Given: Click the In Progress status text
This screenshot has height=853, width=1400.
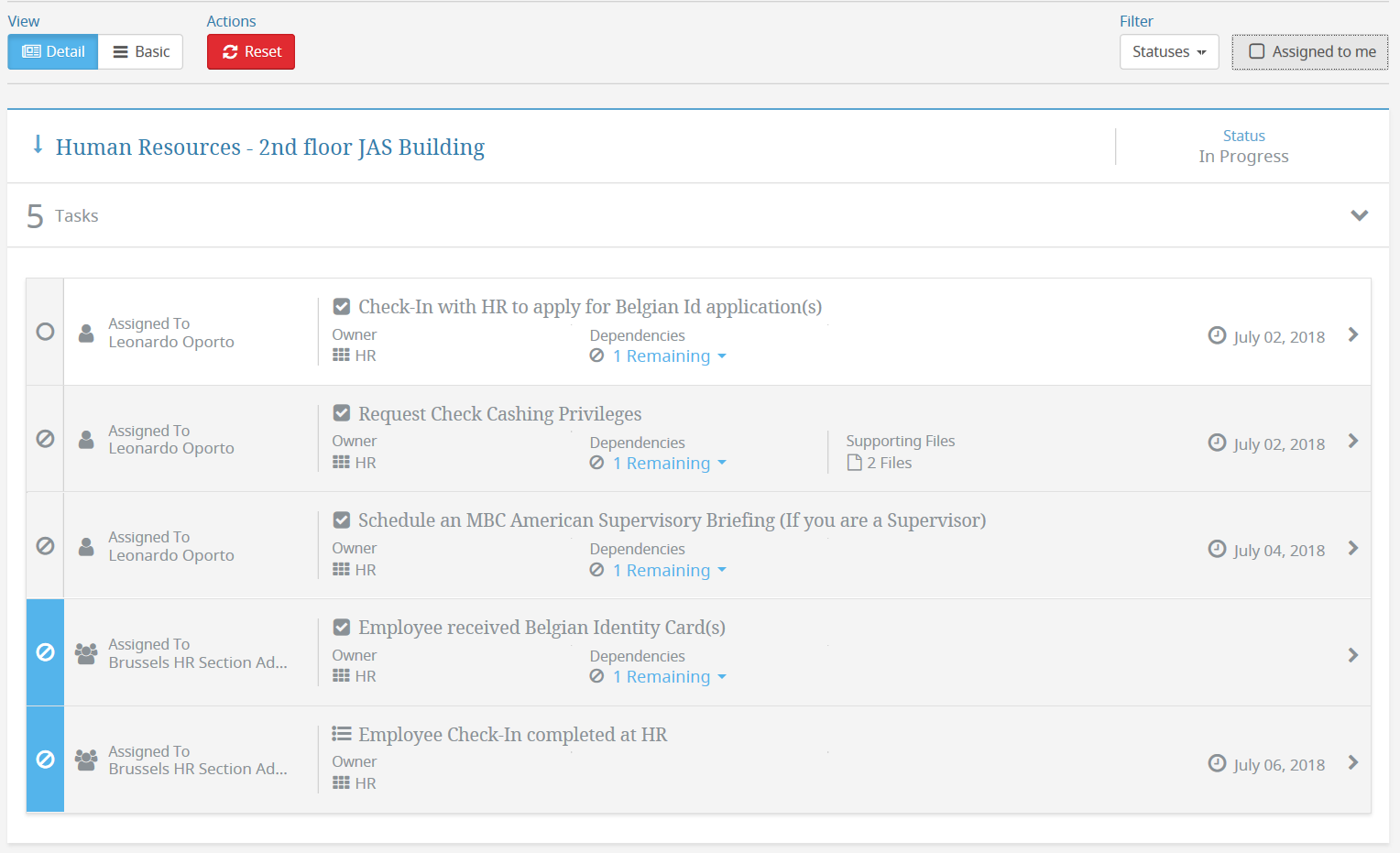Looking at the screenshot, I should 1243,157.
